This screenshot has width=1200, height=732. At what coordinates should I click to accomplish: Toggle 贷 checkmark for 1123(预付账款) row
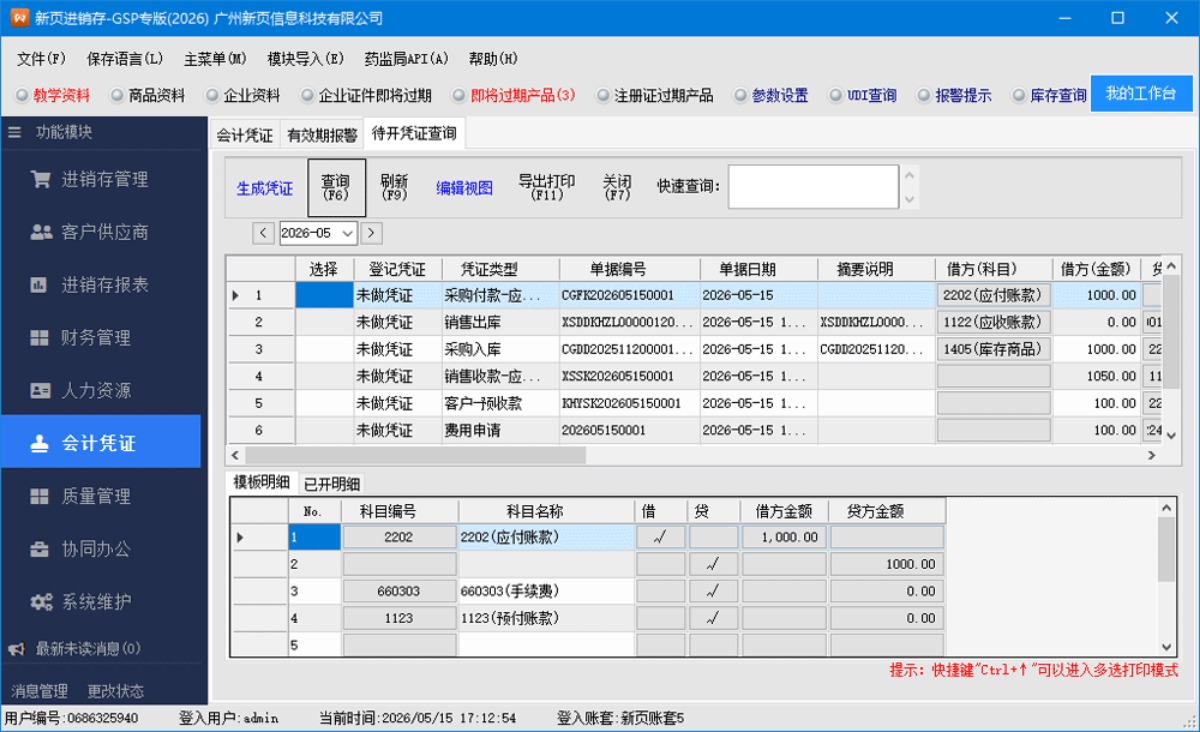click(x=713, y=618)
